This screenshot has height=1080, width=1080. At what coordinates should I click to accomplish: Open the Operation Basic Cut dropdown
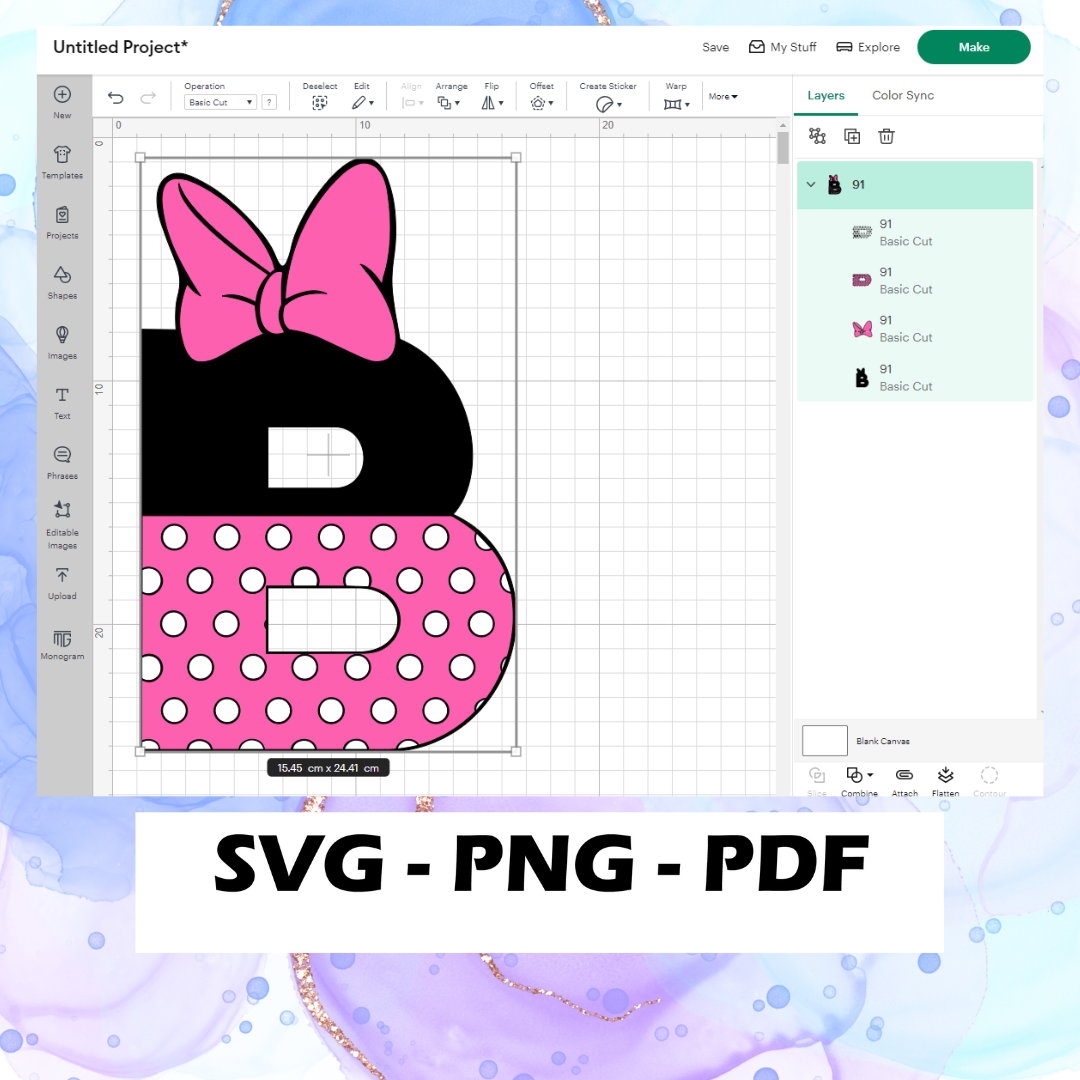[x=220, y=102]
